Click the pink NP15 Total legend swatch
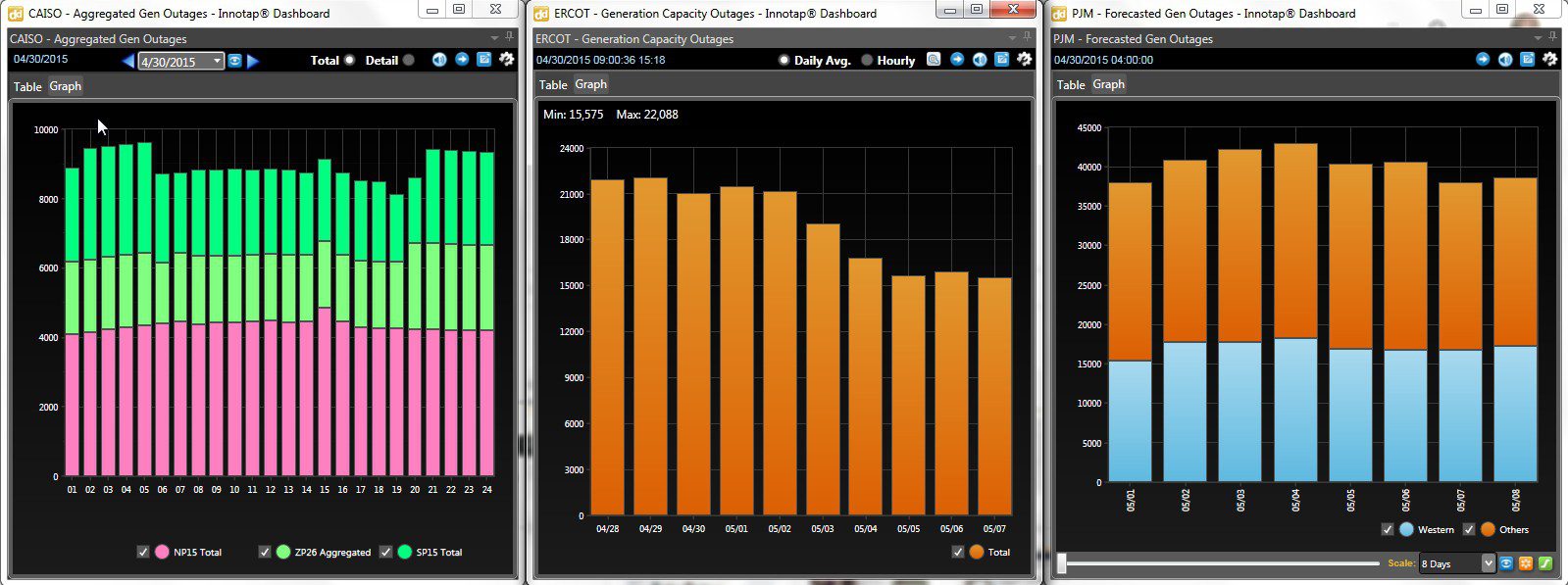Screen dimensions: 1568x585 [x=162, y=552]
